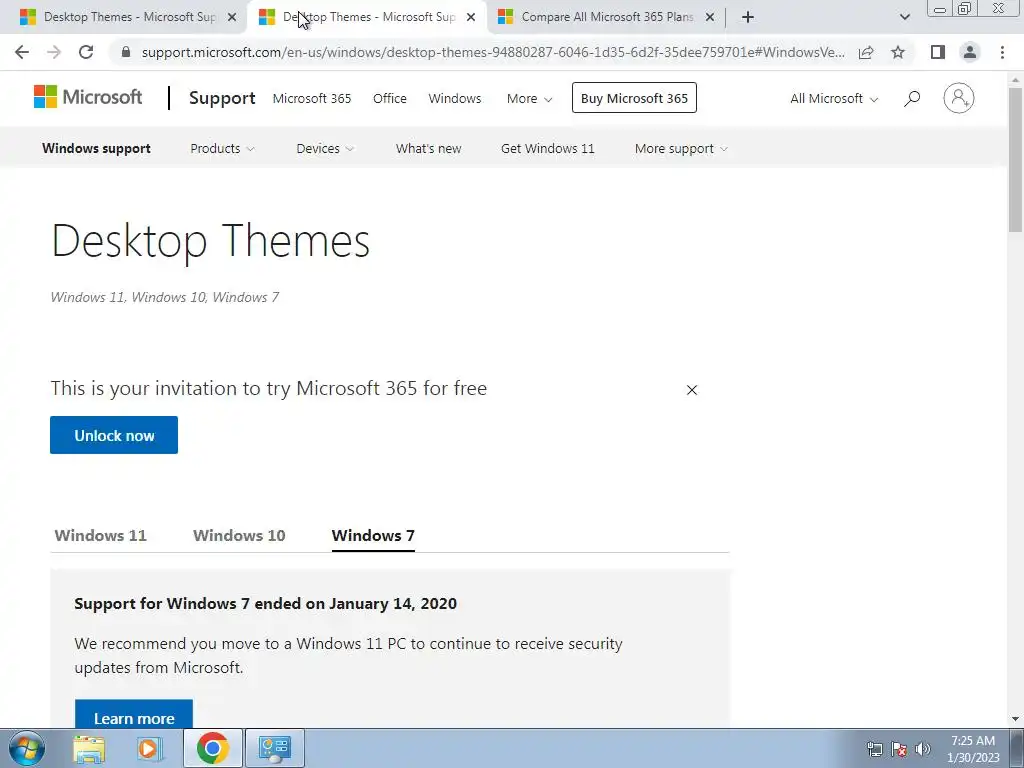Open Get Windows 11 link

point(548,148)
